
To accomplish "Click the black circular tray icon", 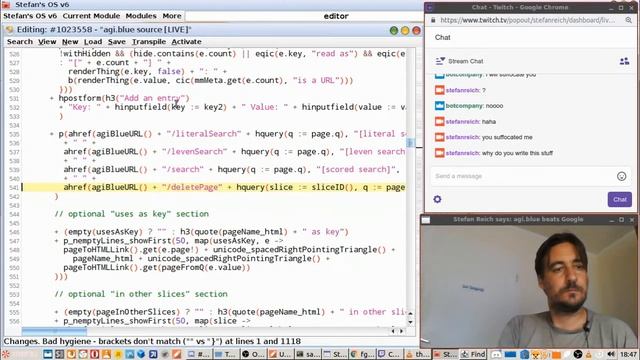I will (x=578, y=354).
